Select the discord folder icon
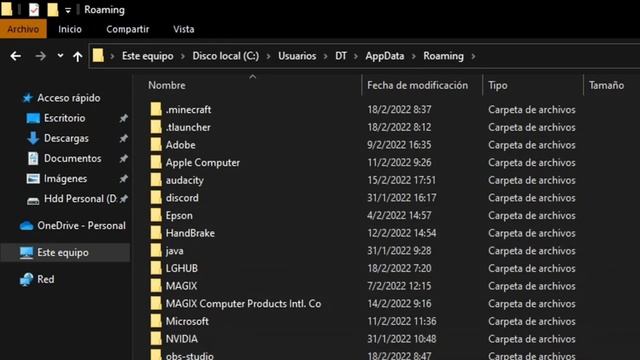This screenshot has height=360, width=640. (156, 198)
